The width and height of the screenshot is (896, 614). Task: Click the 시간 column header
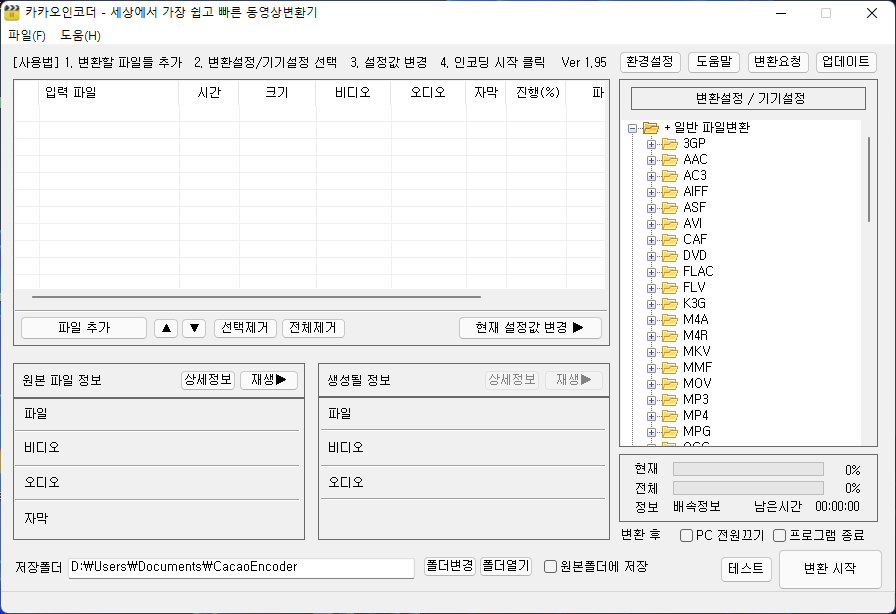click(x=209, y=93)
